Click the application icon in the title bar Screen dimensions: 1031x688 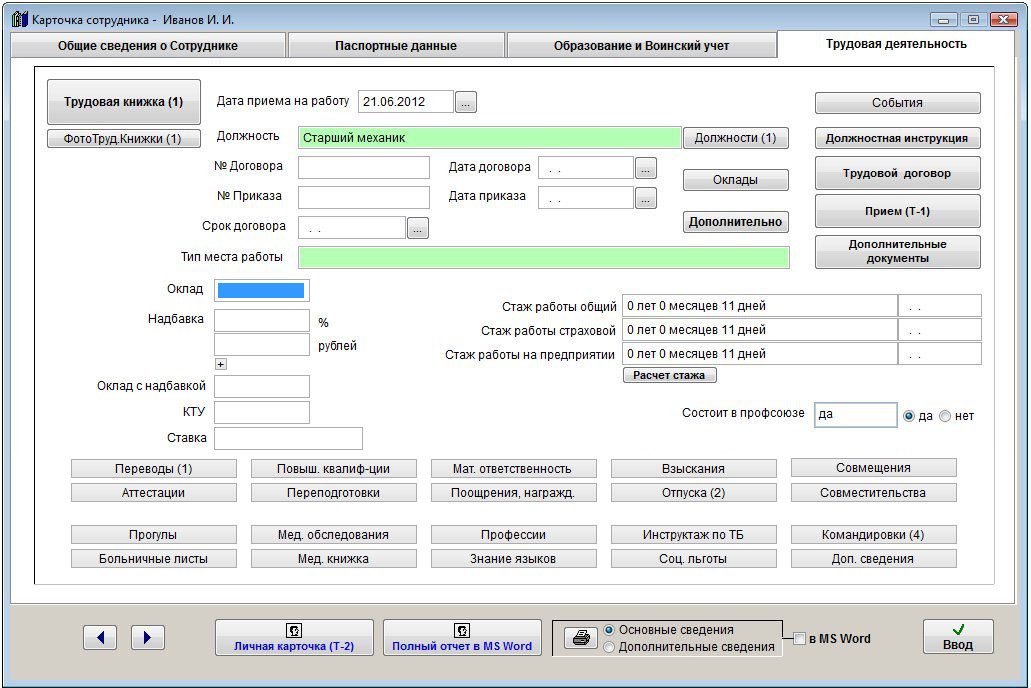coord(19,19)
